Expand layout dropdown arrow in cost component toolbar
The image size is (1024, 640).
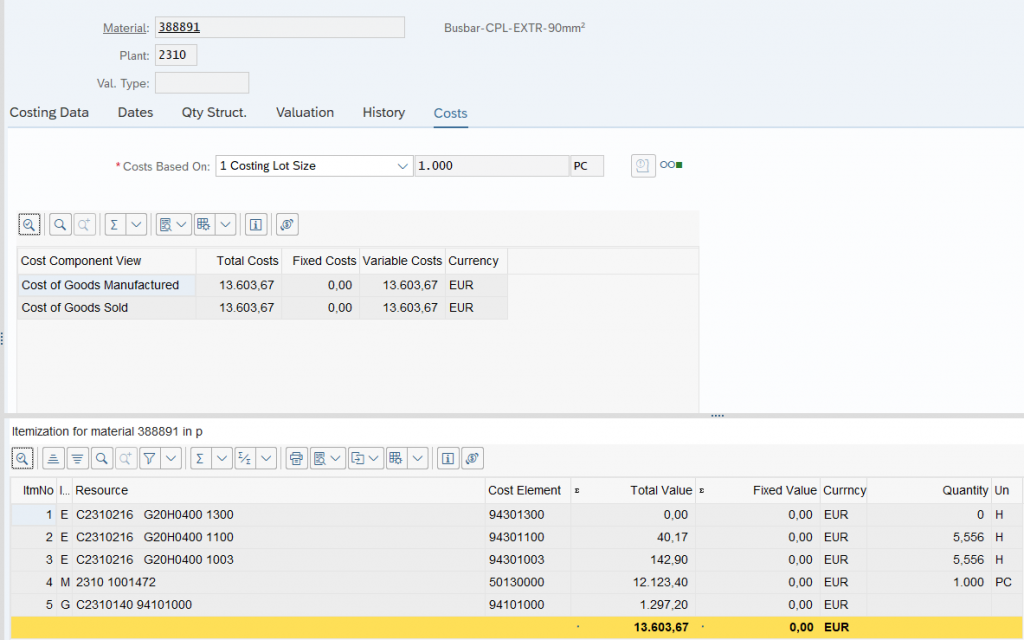click(x=225, y=225)
